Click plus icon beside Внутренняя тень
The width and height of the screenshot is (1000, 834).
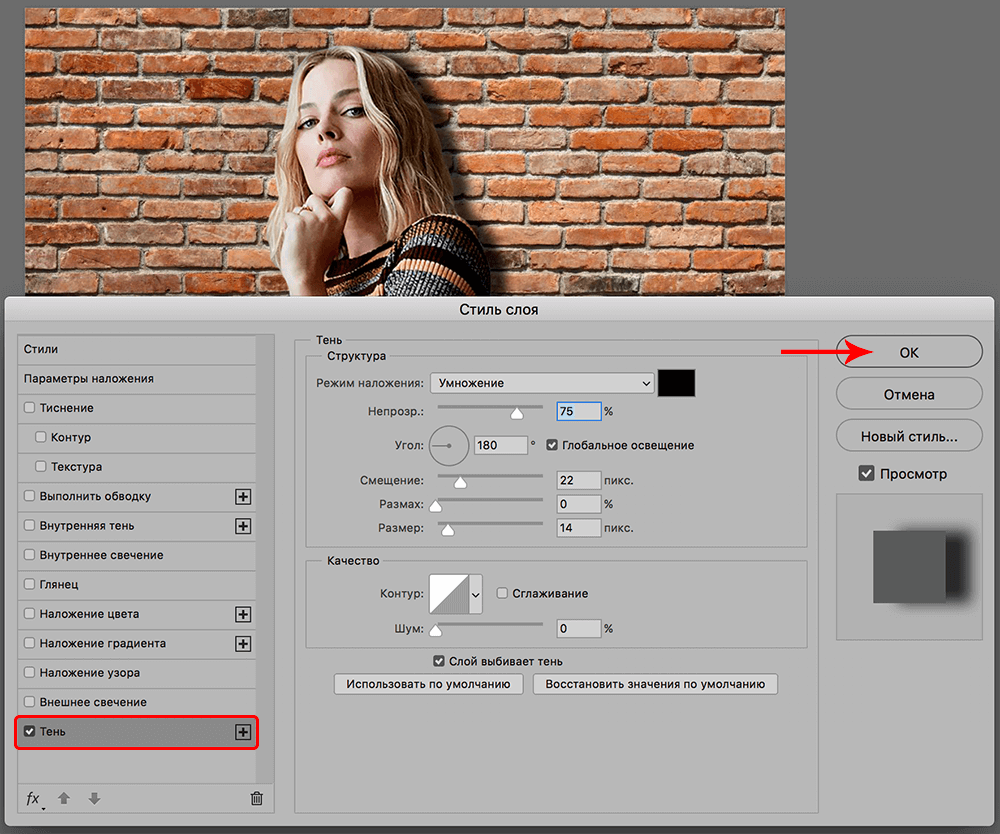pyautogui.click(x=242, y=526)
